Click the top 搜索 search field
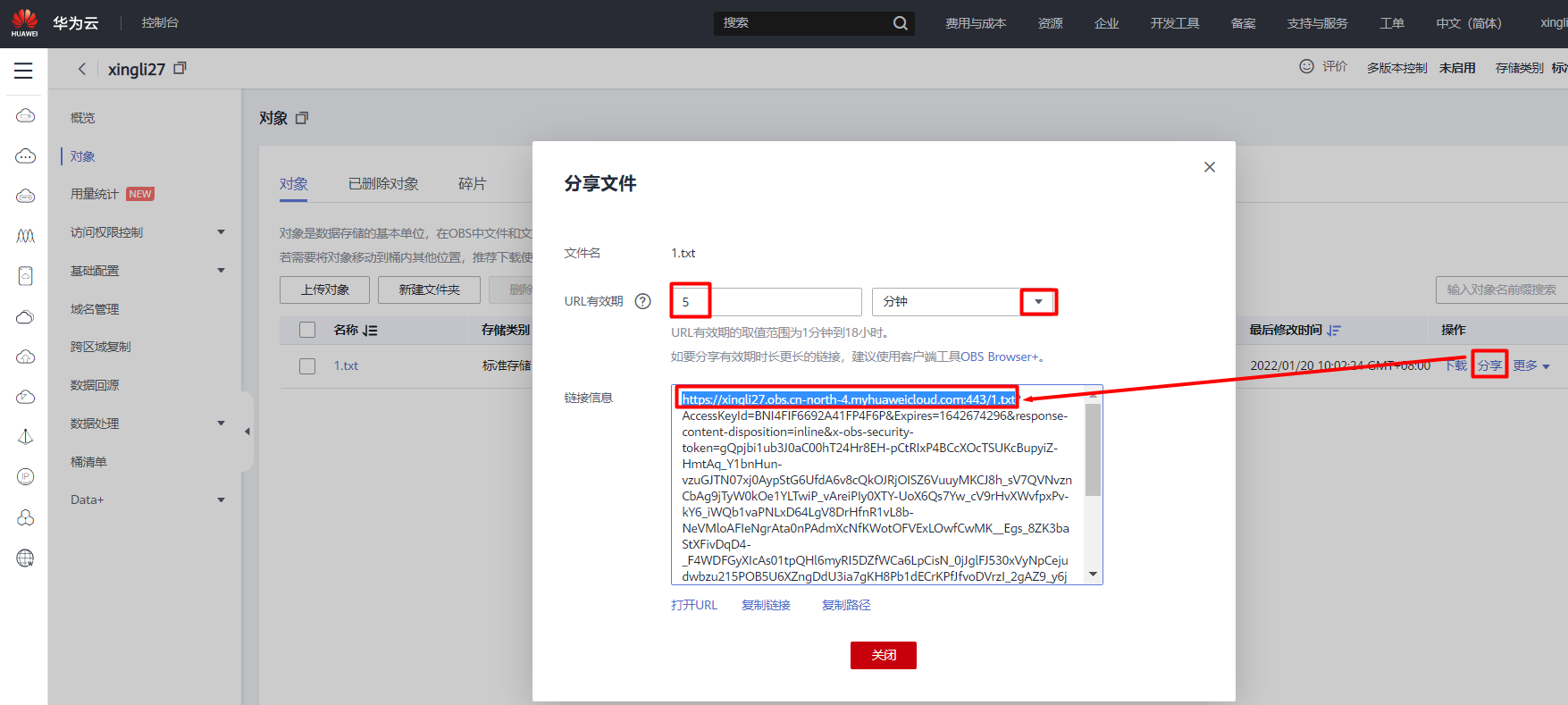Screen dimensions: 1568x705 tap(813, 23)
